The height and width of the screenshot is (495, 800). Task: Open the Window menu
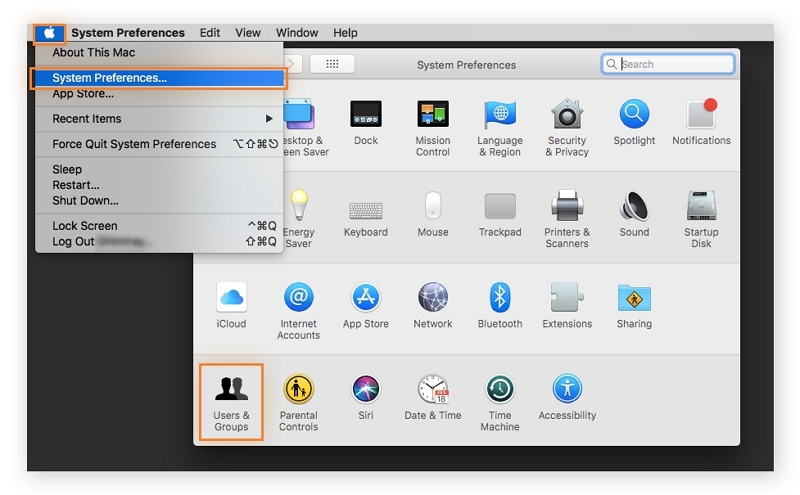click(x=297, y=33)
